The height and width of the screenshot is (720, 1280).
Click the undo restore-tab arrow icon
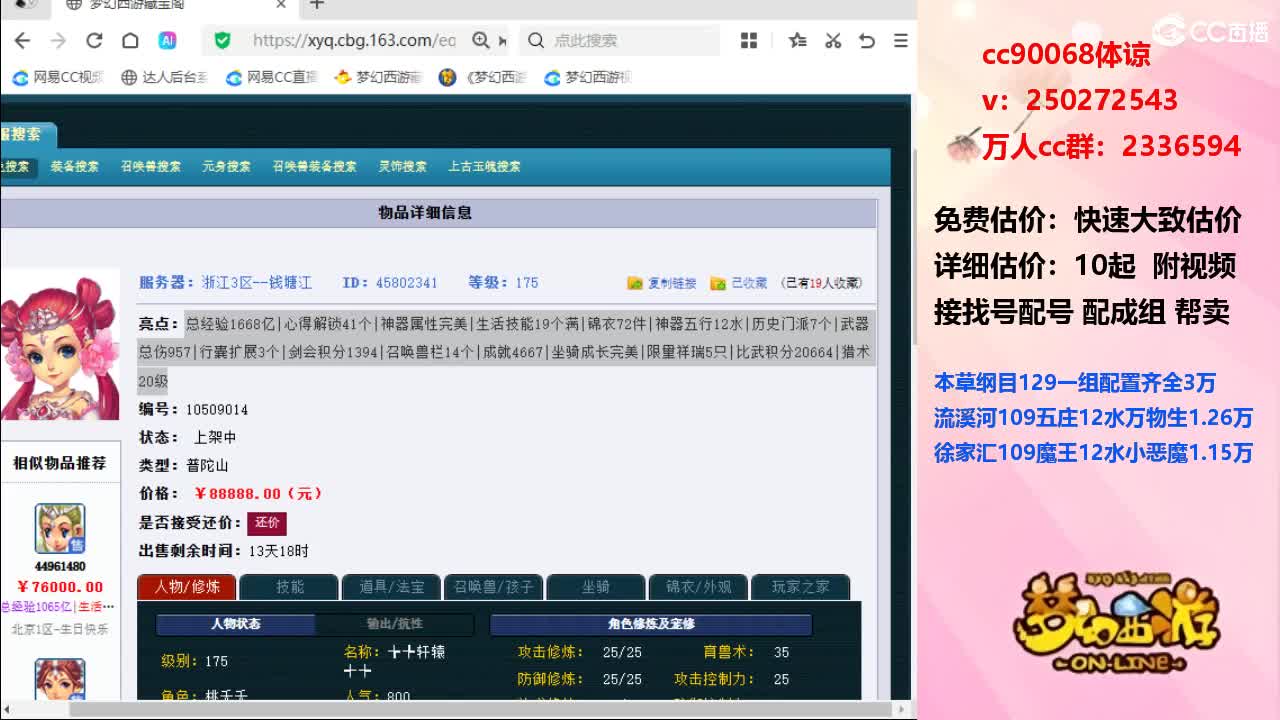(x=867, y=40)
